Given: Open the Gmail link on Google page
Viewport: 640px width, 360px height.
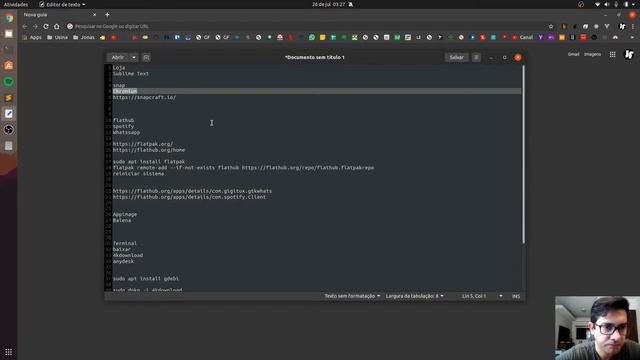Looking at the screenshot, I should [573, 54].
